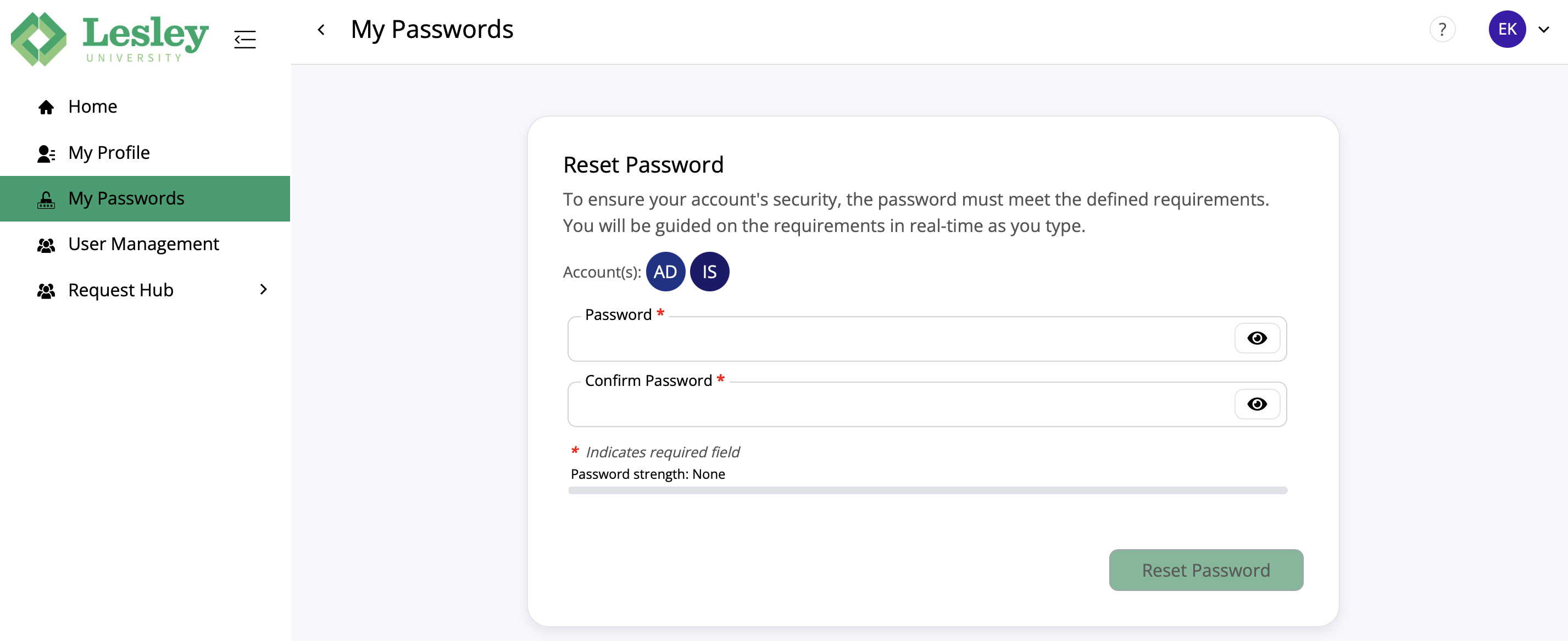Focus the Confirm Password input field
This screenshot has width=1568, height=641.
(x=882, y=404)
